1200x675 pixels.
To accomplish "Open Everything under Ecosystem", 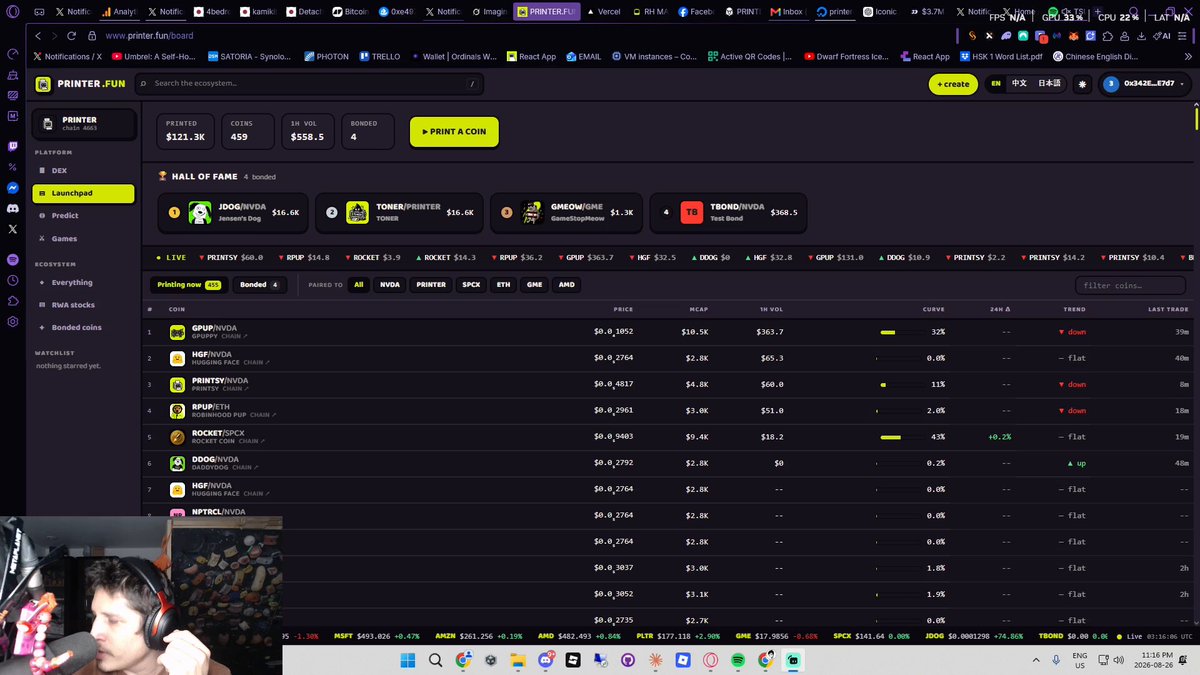I will tap(83, 282).
